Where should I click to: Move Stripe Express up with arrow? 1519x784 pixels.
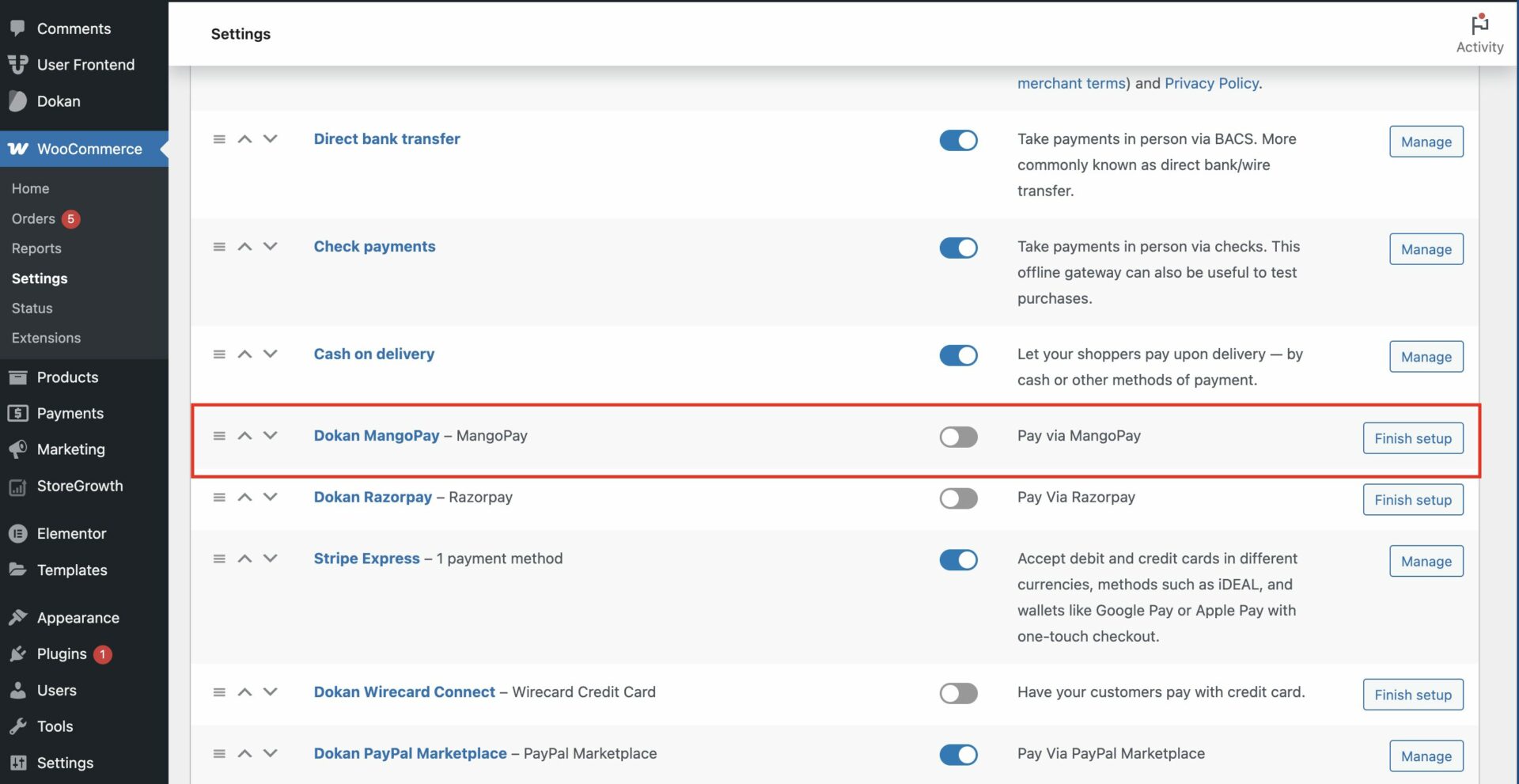(x=244, y=559)
